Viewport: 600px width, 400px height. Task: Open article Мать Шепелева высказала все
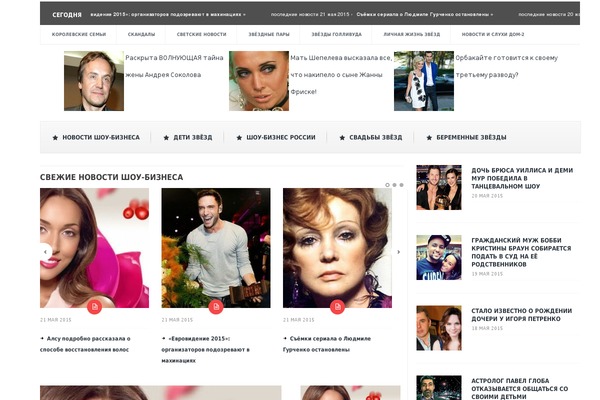click(341, 75)
